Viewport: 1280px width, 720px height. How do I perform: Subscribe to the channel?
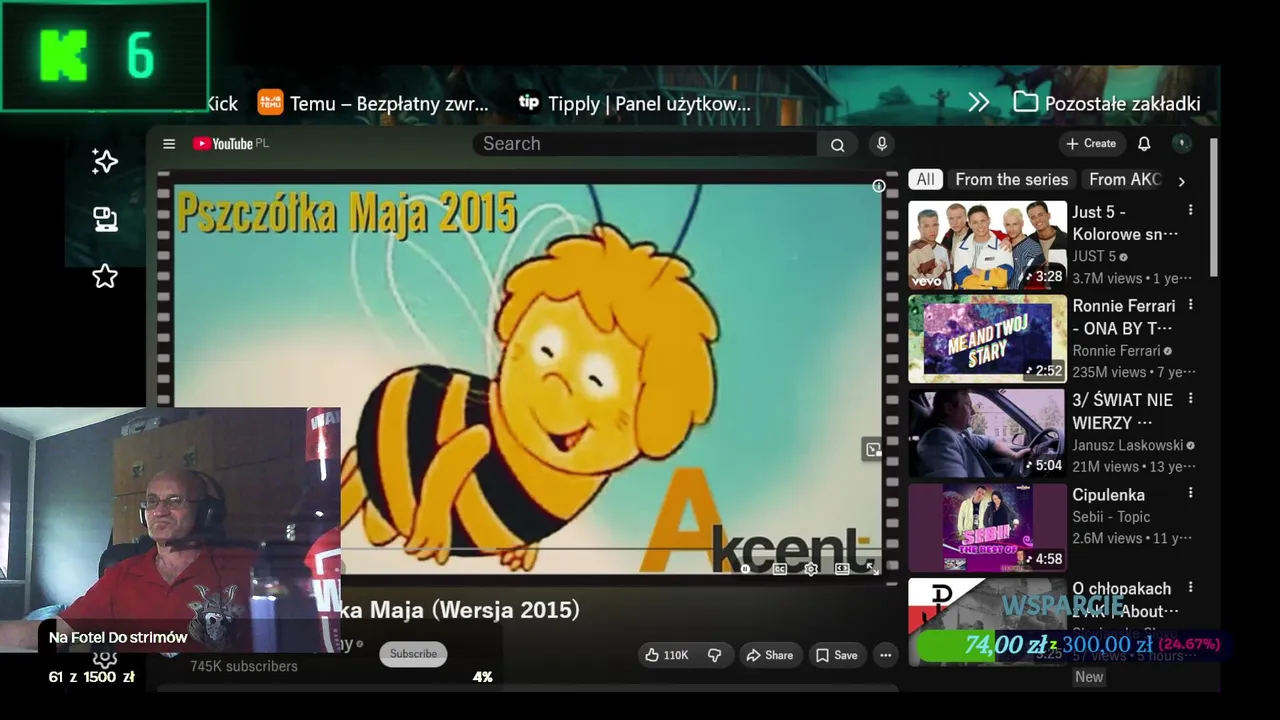click(x=413, y=654)
